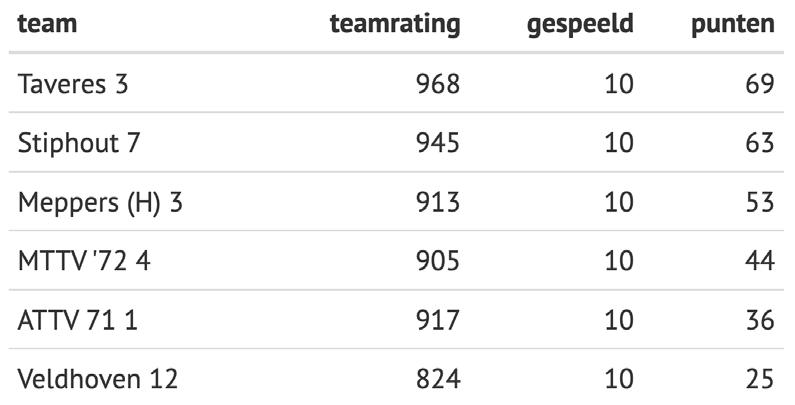795x405 pixels.
Task: Click teamrating value 824
Action: (438, 379)
